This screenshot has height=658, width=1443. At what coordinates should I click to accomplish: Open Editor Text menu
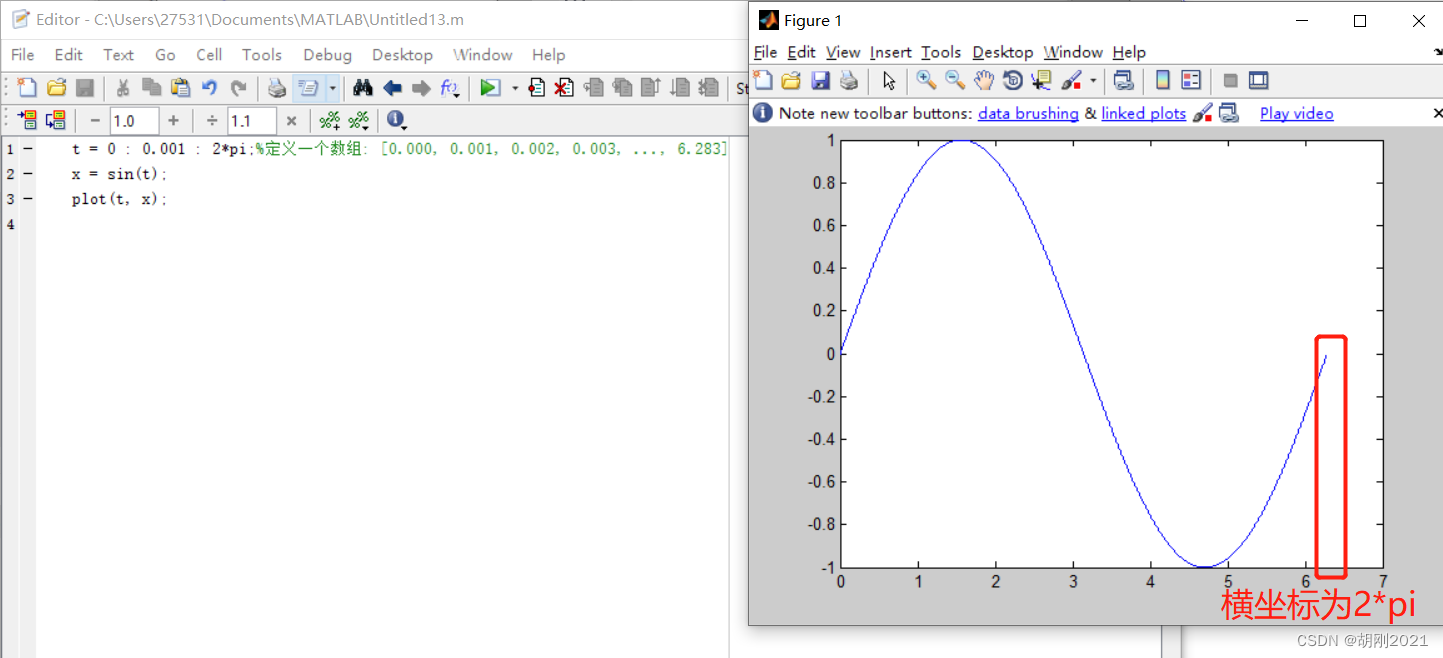[118, 55]
